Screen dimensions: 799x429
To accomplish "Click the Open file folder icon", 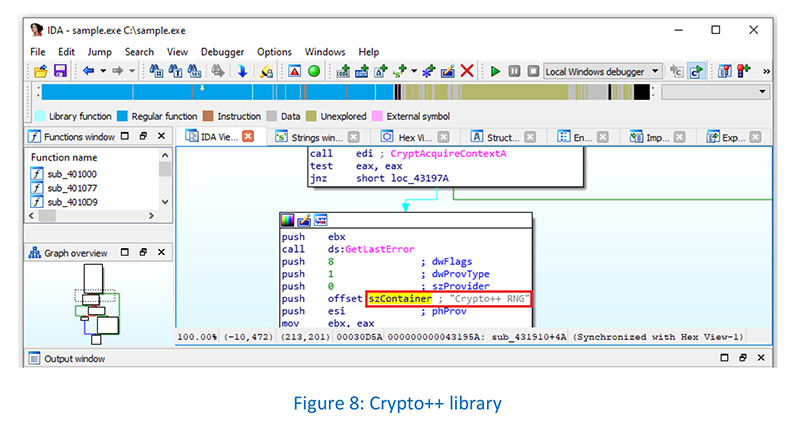I will [x=40, y=71].
